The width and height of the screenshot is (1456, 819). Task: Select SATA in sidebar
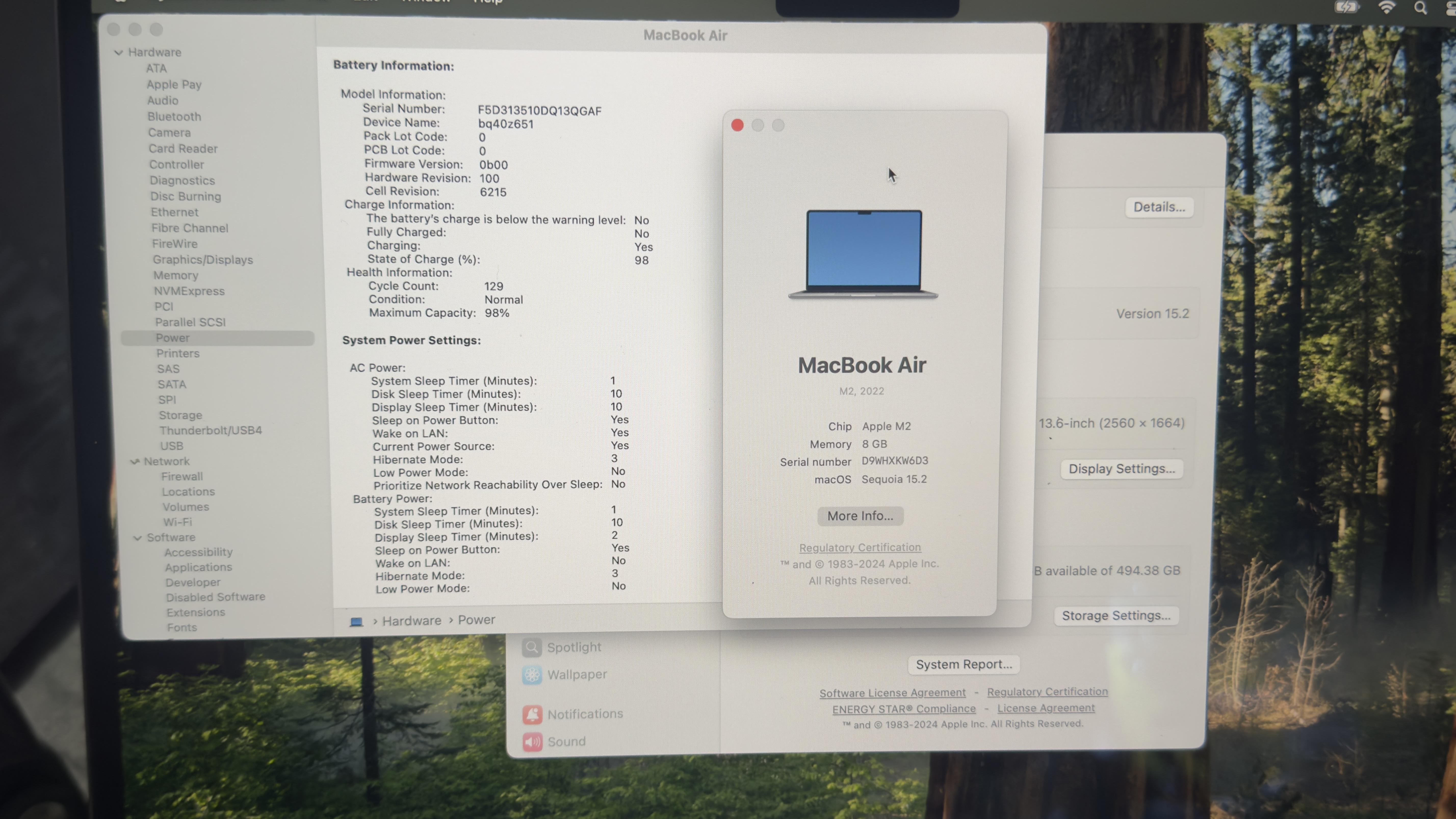(x=172, y=384)
